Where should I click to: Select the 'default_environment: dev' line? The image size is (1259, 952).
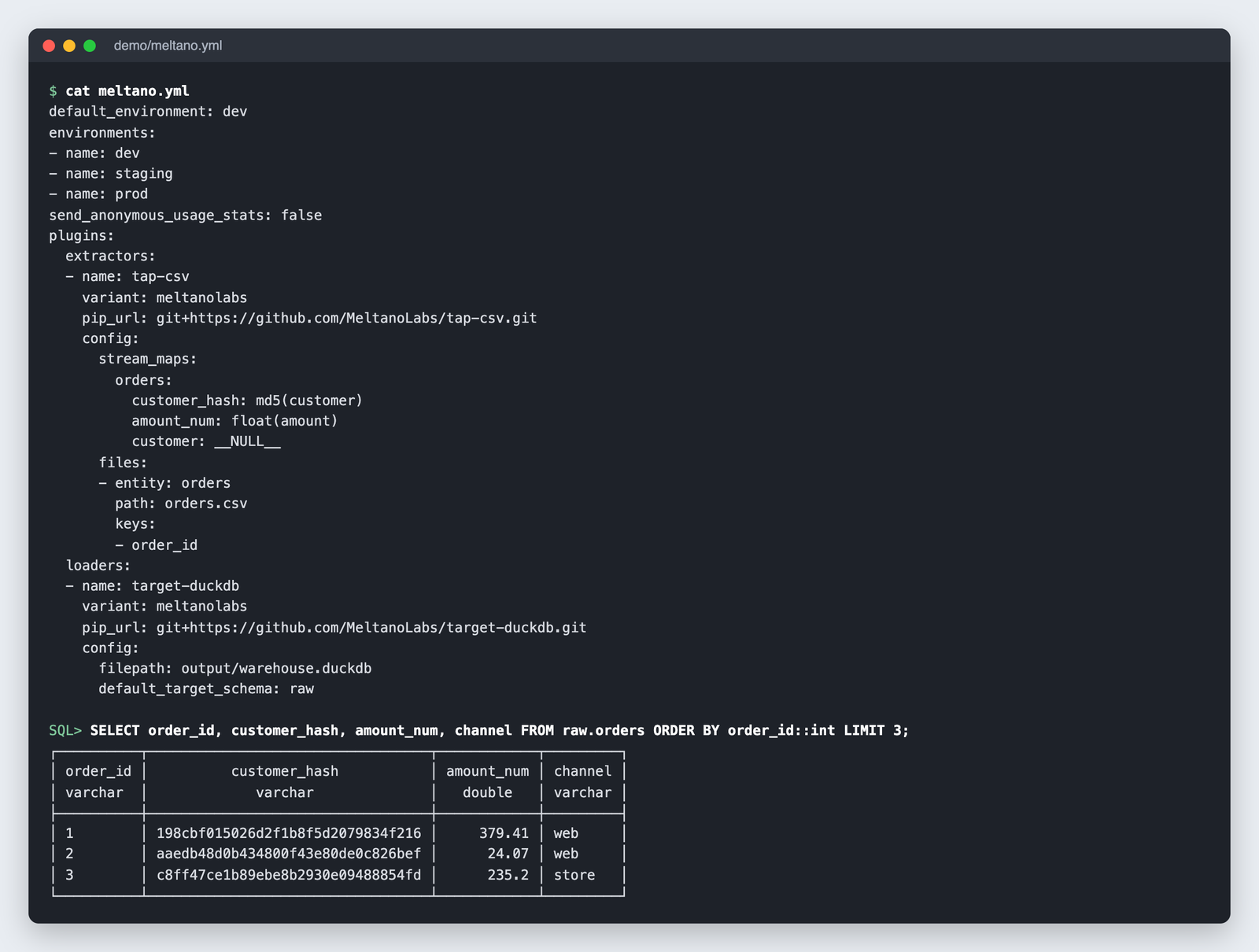coord(148,112)
